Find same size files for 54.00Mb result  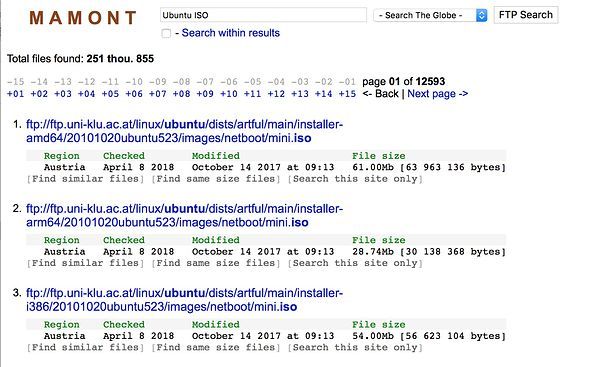tap(216, 348)
